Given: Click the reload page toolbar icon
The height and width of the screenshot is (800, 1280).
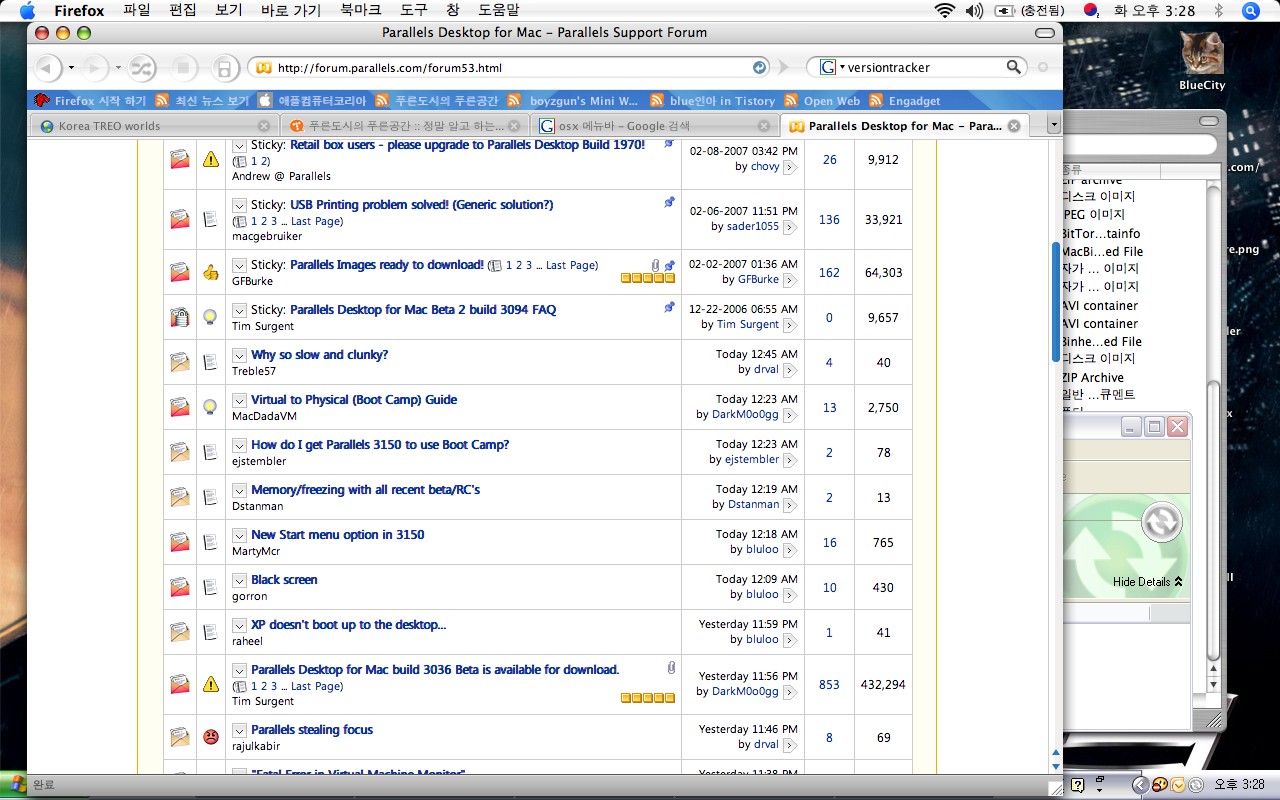Looking at the screenshot, I should (143, 68).
